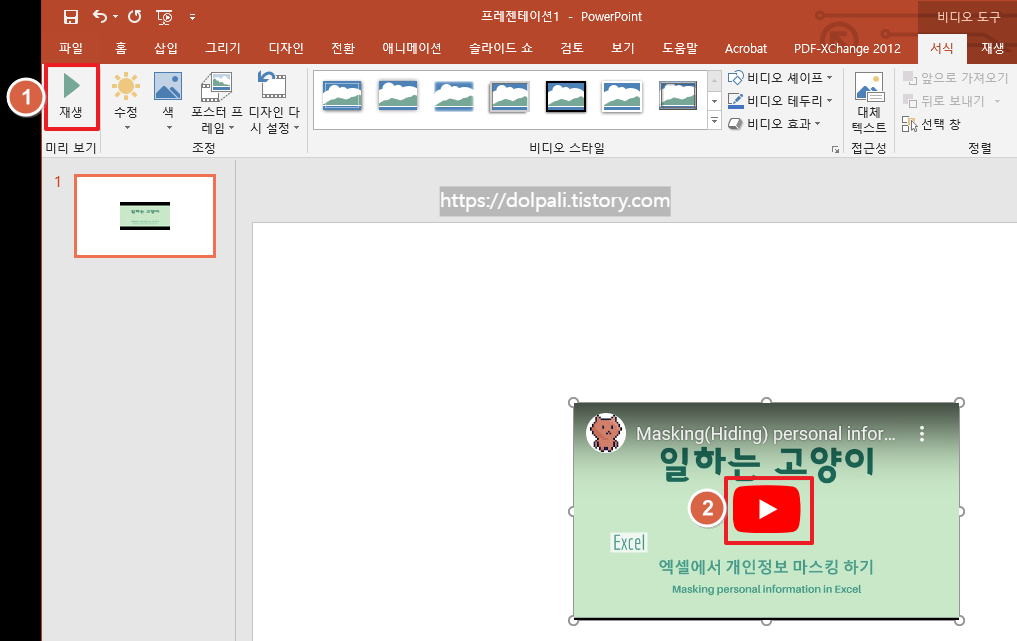Image resolution: width=1017 pixels, height=641 pixels.
Task: Click the Start Slide Show quick access icon
Action: (x=163, y=16)
